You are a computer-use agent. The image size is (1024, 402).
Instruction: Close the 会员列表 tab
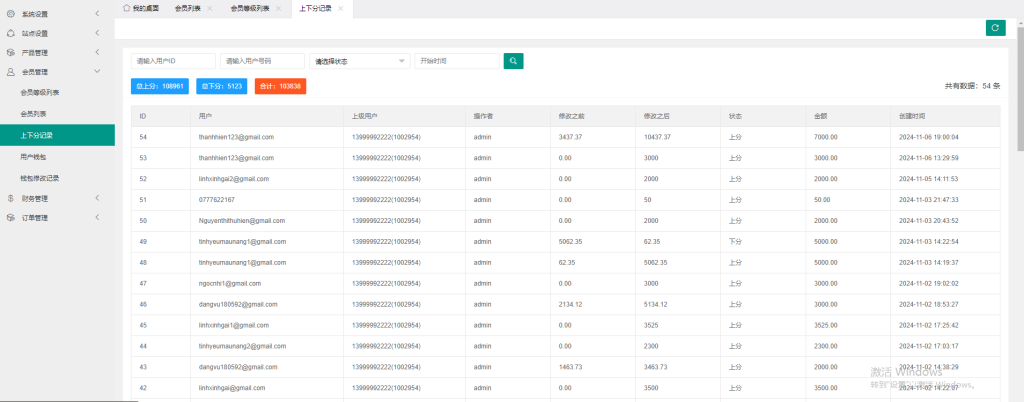[x=209, y=8]
